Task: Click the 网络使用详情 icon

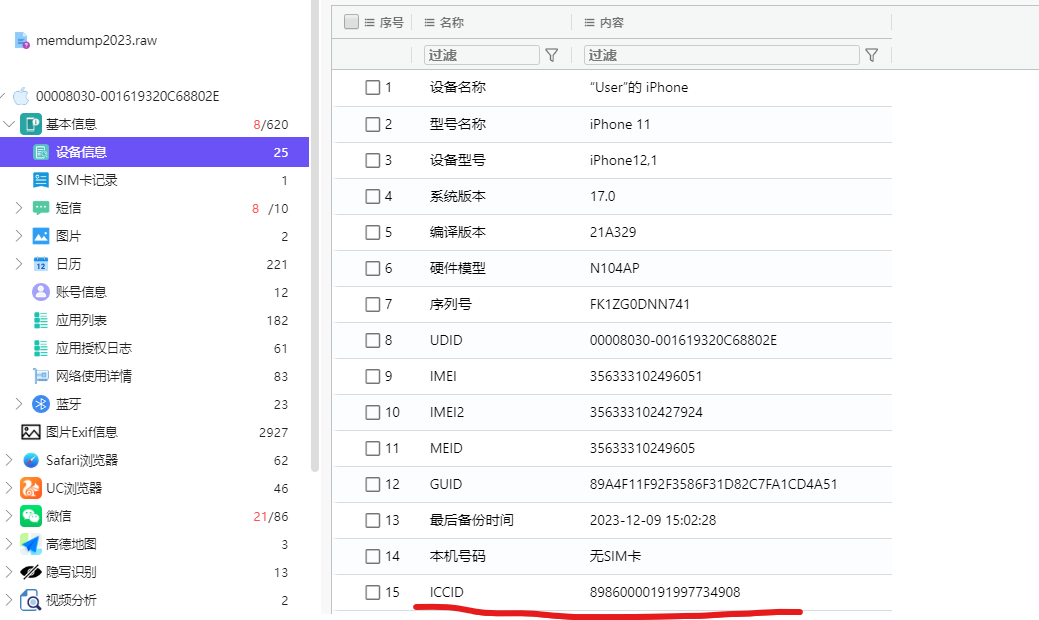Action: click(x=41, y=376)
